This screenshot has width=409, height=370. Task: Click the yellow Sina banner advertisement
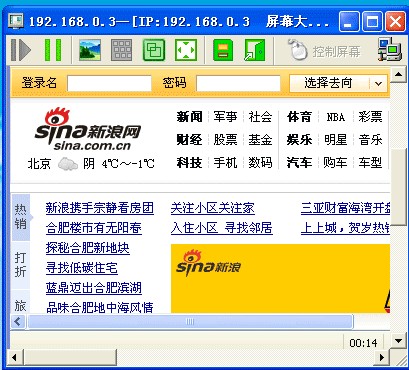[x=280, y=279]
